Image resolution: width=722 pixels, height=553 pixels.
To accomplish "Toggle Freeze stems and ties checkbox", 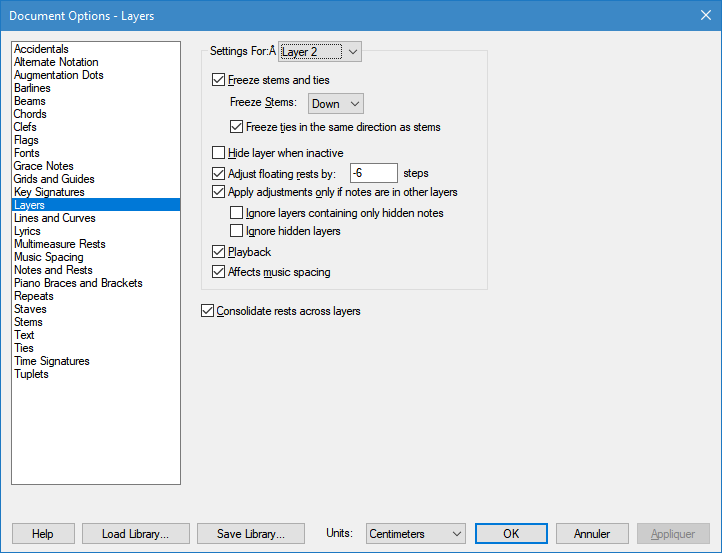I will click(220, 80).
